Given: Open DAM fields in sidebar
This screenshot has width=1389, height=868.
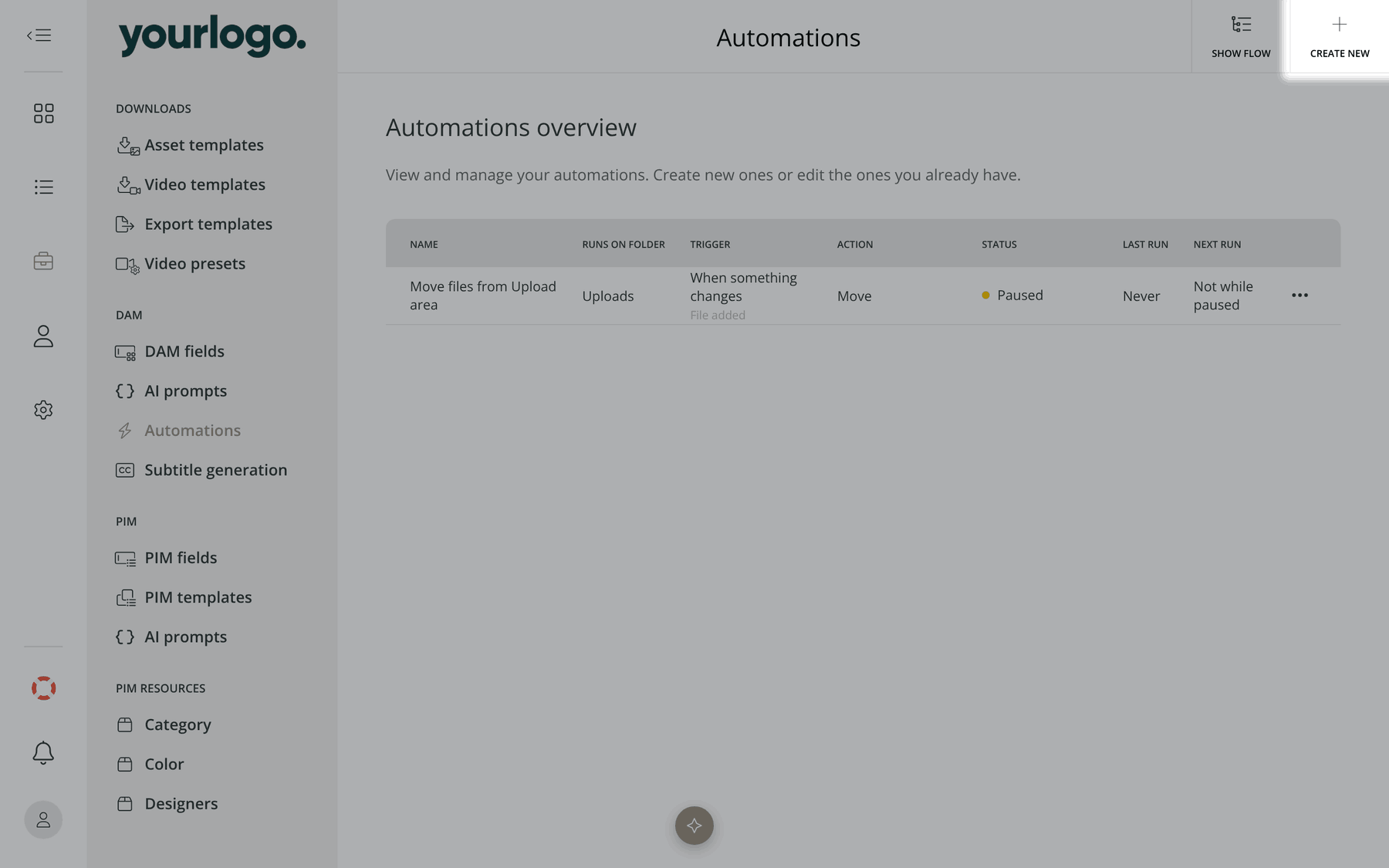Looking at the screenshot, I should click(170, 351).
